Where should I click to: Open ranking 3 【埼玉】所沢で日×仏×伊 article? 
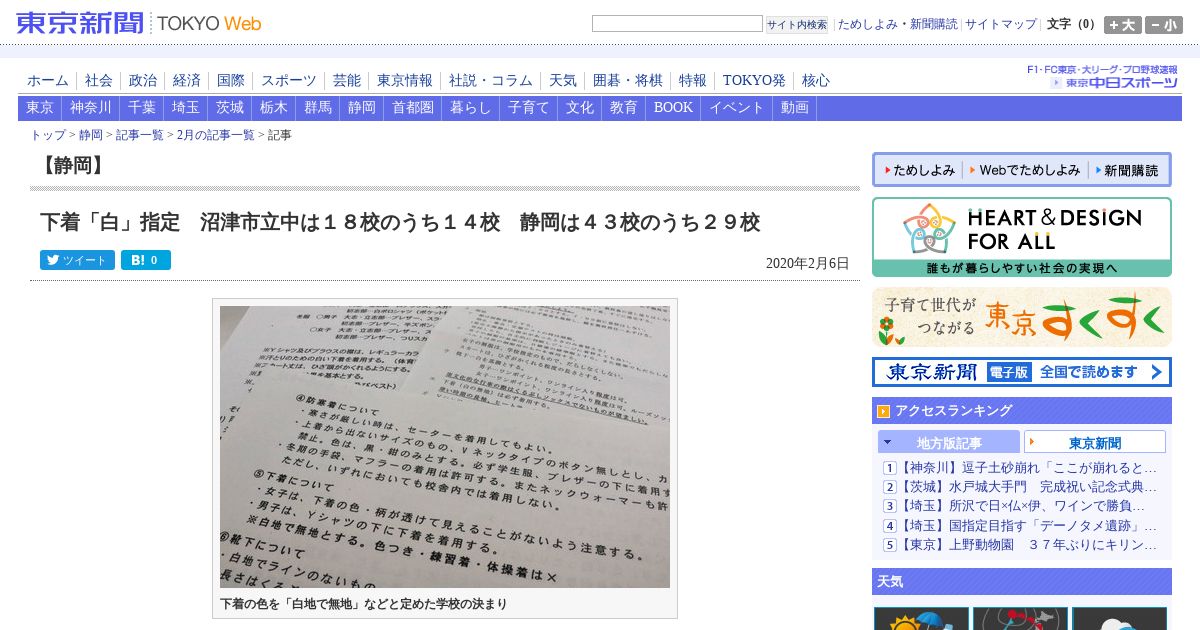coord(1020,506)
